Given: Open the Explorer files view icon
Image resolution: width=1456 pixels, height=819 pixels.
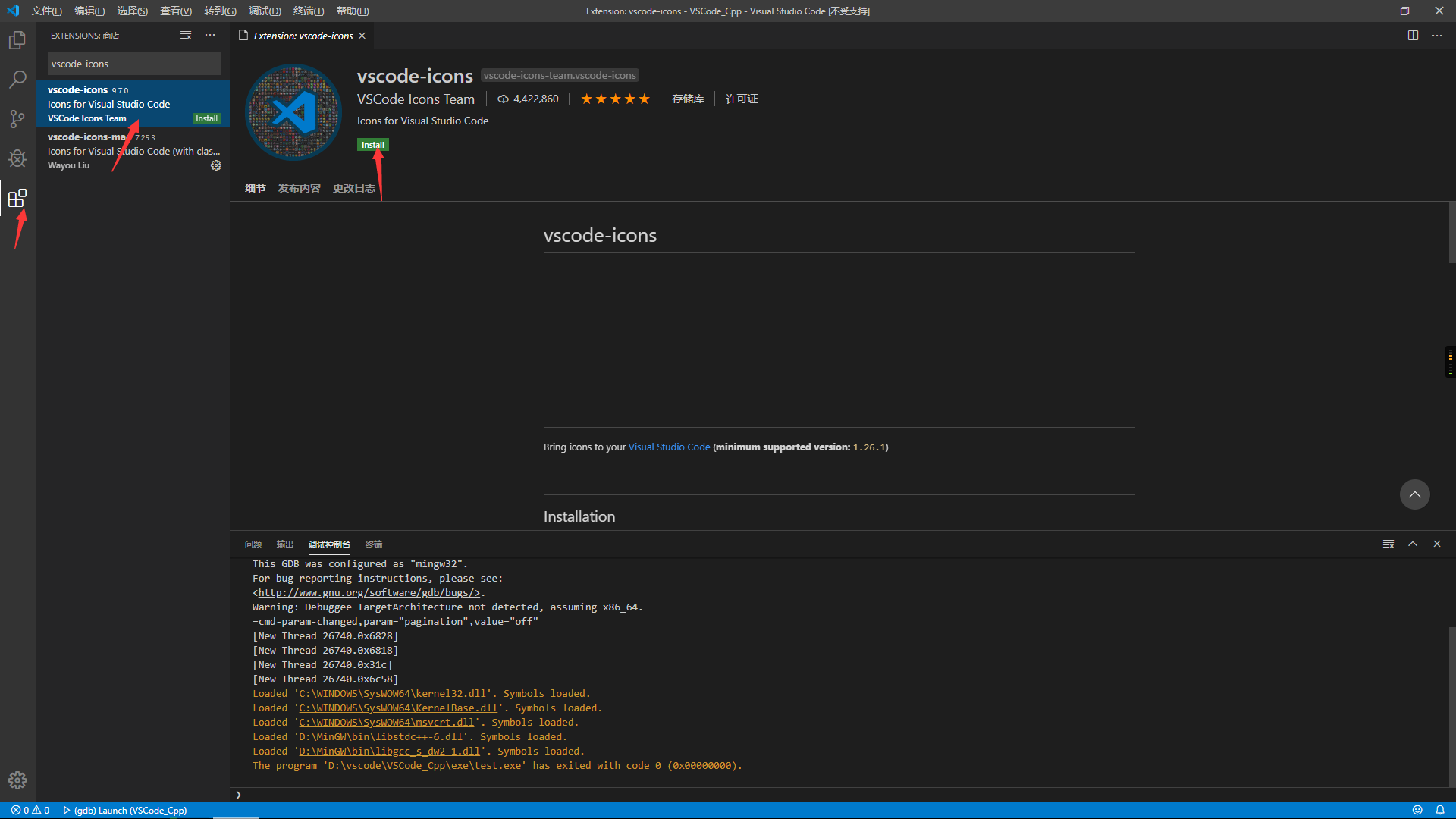Looking at the screenshot, I should (x=17, y=40).
